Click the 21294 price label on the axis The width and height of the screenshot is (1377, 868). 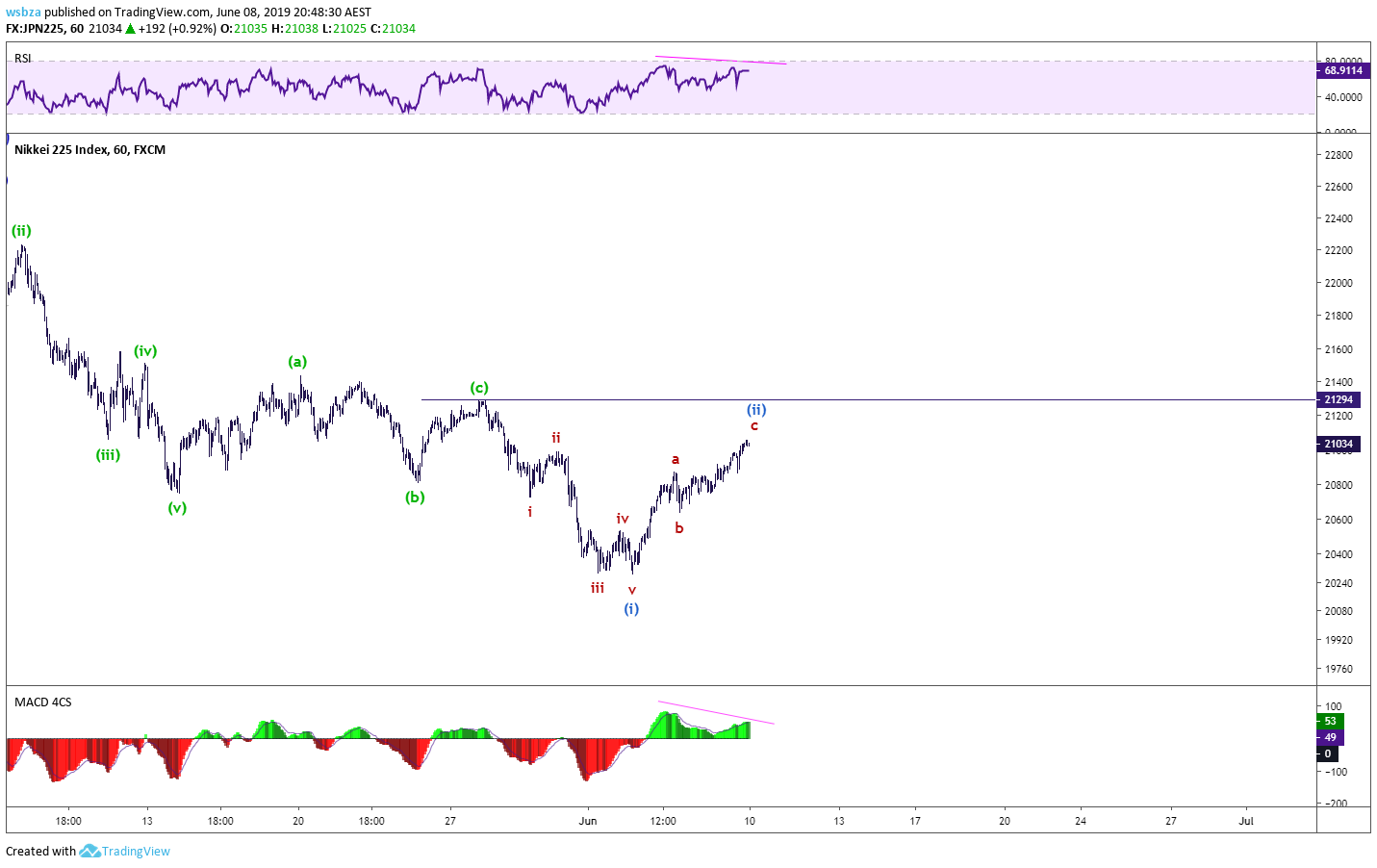coord(1338,399)
